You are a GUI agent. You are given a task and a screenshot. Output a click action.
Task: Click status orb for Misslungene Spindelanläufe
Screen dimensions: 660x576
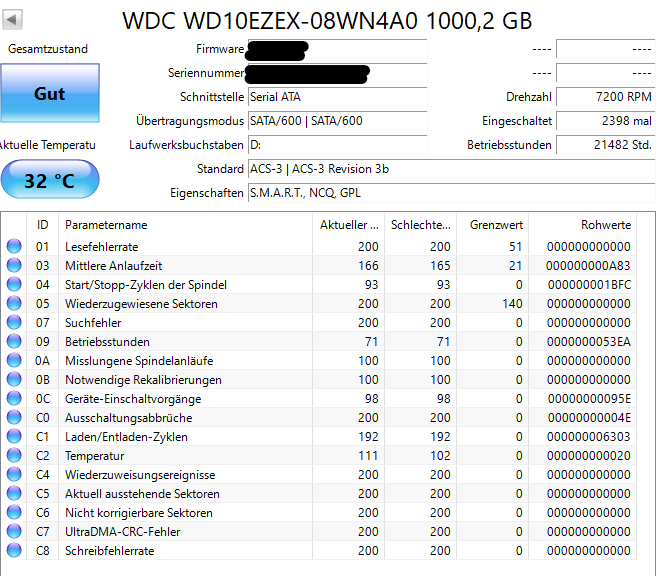pyautogui.click(x=14, y=360)
